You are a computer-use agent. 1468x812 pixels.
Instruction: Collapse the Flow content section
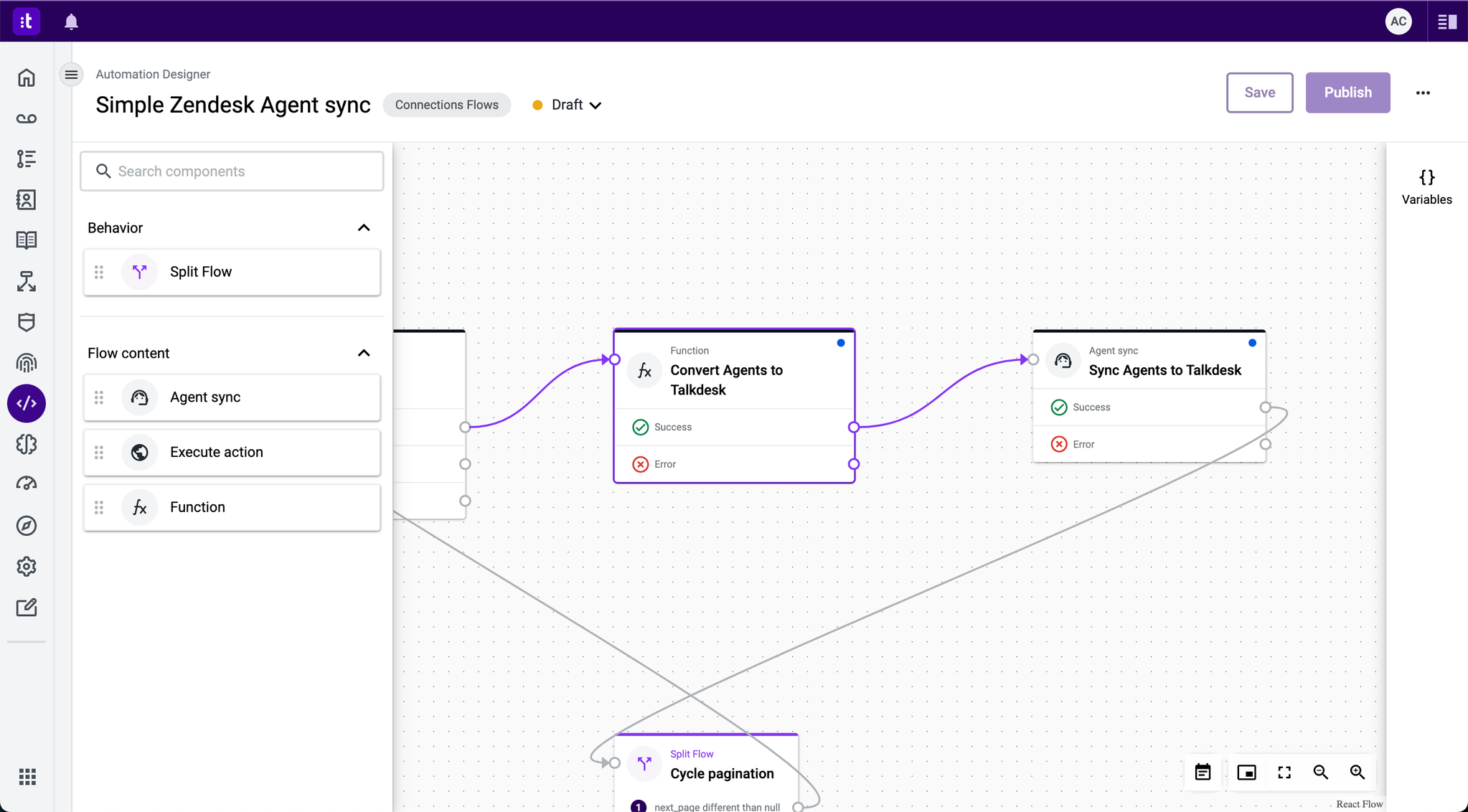(x=364, y=353)
